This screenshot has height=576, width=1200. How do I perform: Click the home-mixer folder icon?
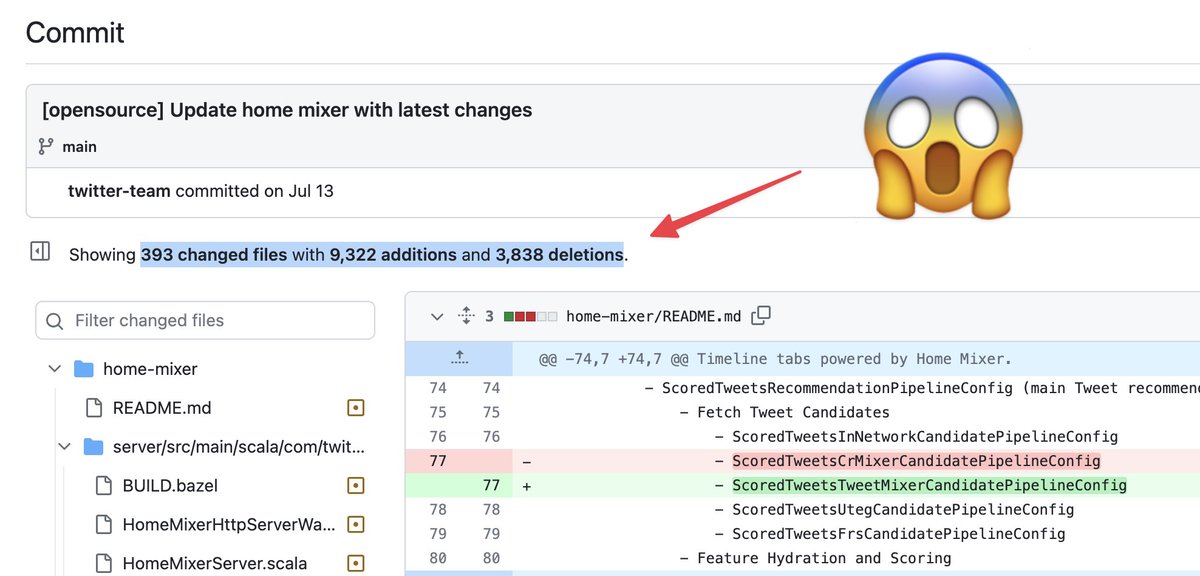click(84, 369)
